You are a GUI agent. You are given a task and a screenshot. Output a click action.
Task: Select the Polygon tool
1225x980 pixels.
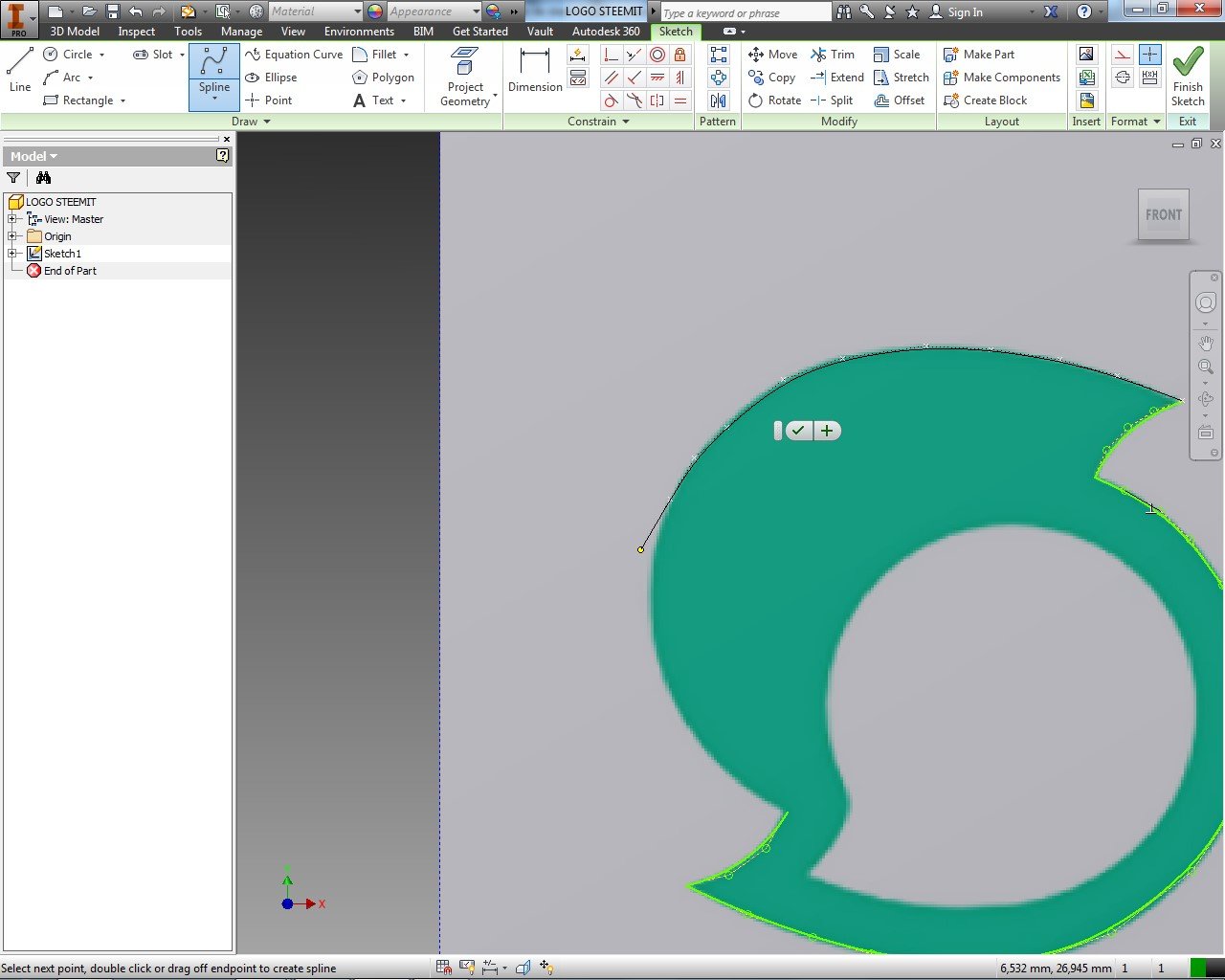[383, 78]
